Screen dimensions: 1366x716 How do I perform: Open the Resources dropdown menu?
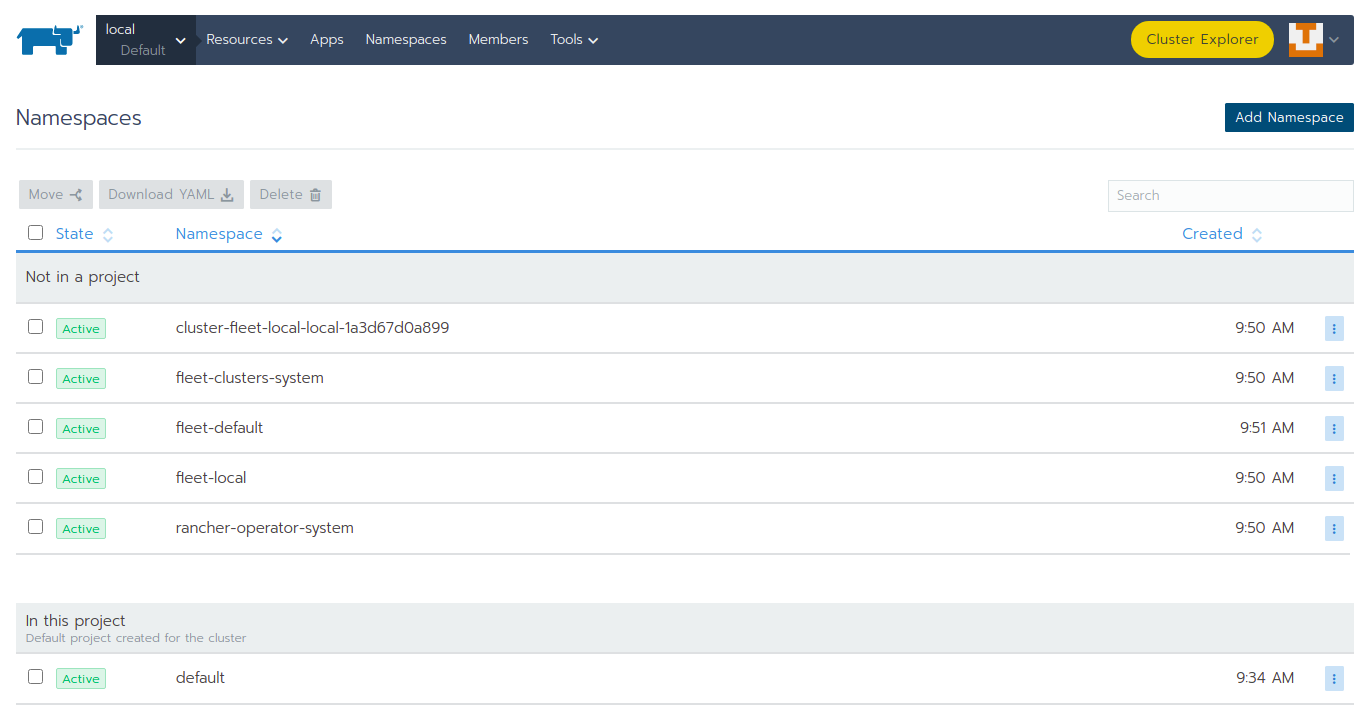coord(246,40)
